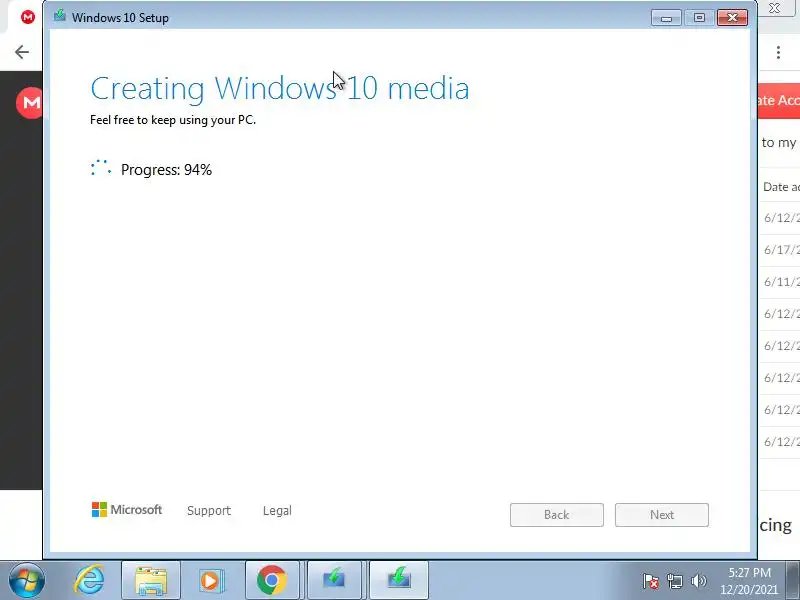The image size is (800, 600).
Task: Open the Chrome three-dot menu
Action: click(778, 52)
